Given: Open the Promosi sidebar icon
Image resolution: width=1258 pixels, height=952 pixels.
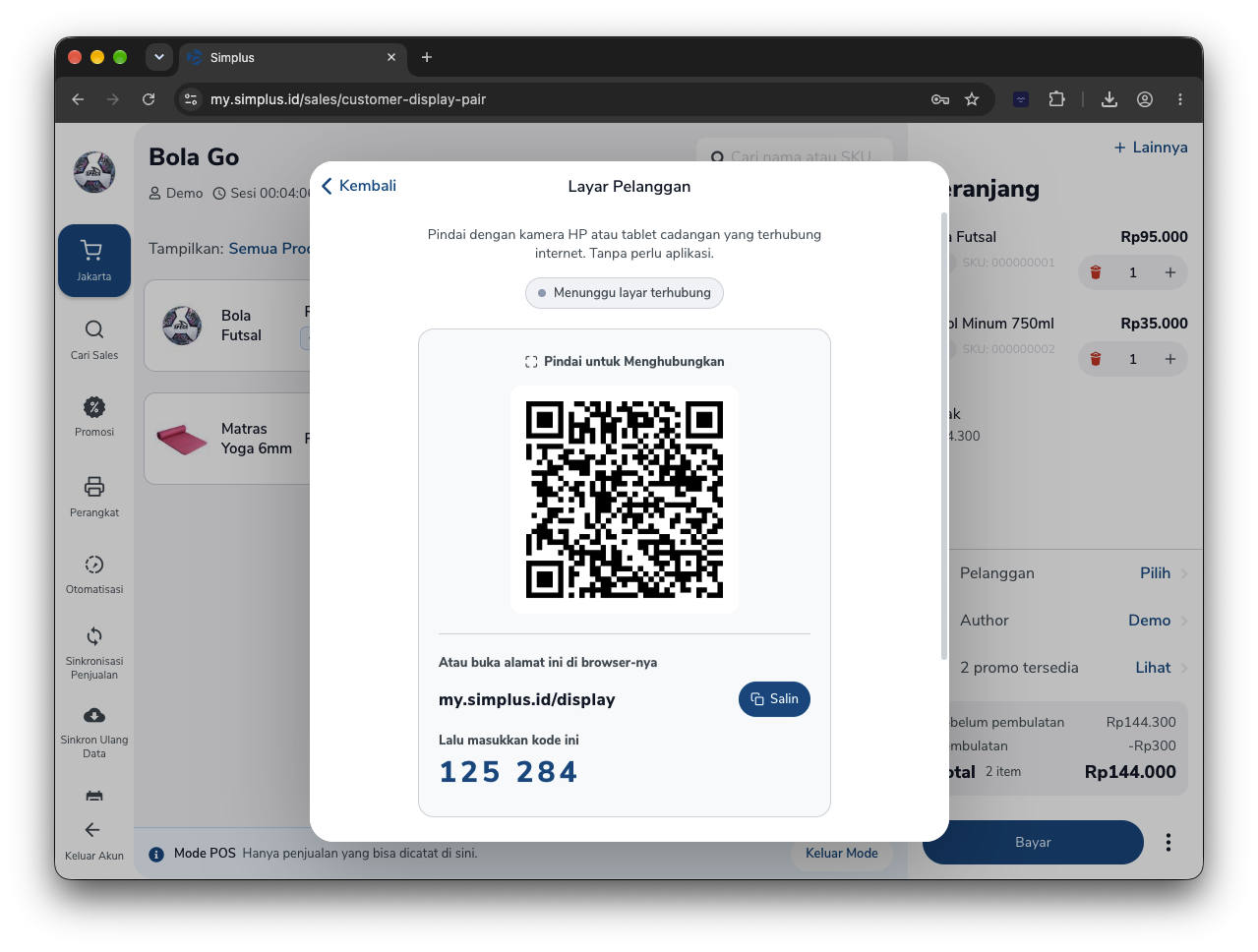Looking at the screenshot, I should [x=94, y=407].
